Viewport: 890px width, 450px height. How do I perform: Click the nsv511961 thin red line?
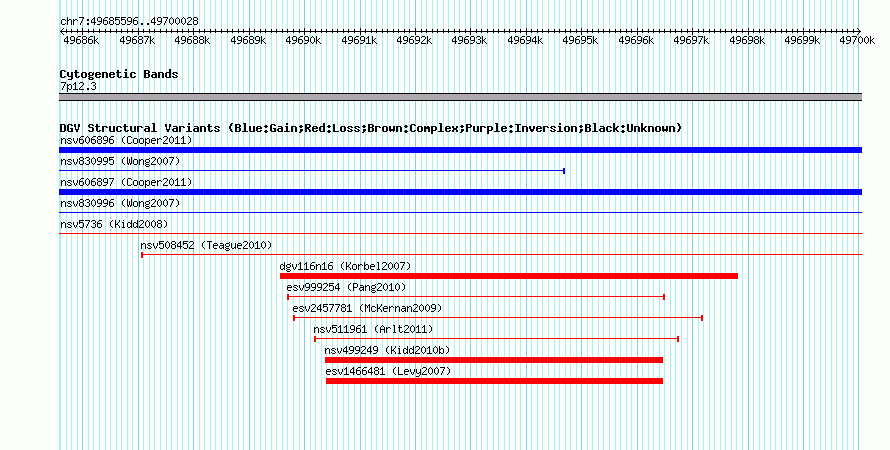coord(497,339)
